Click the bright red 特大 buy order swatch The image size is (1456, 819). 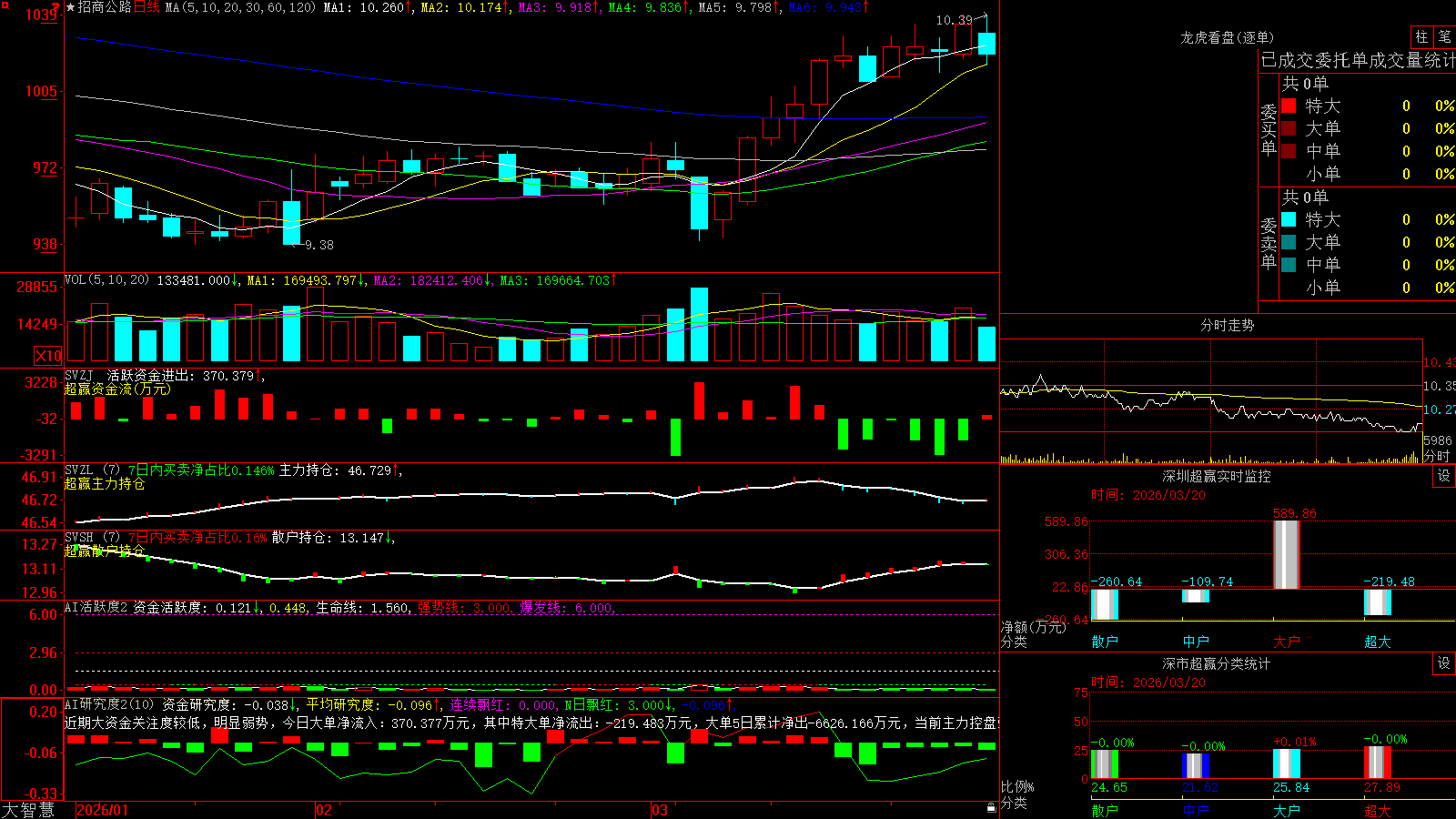tap(1289, 106)
